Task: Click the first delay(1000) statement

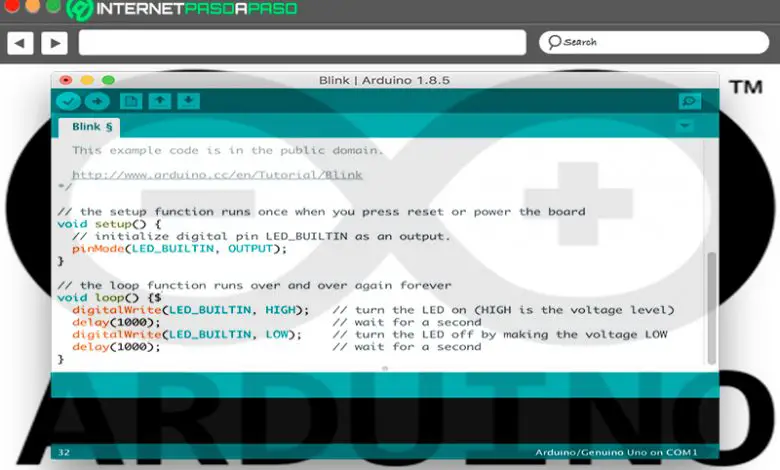Action: [x=116, y=322]
